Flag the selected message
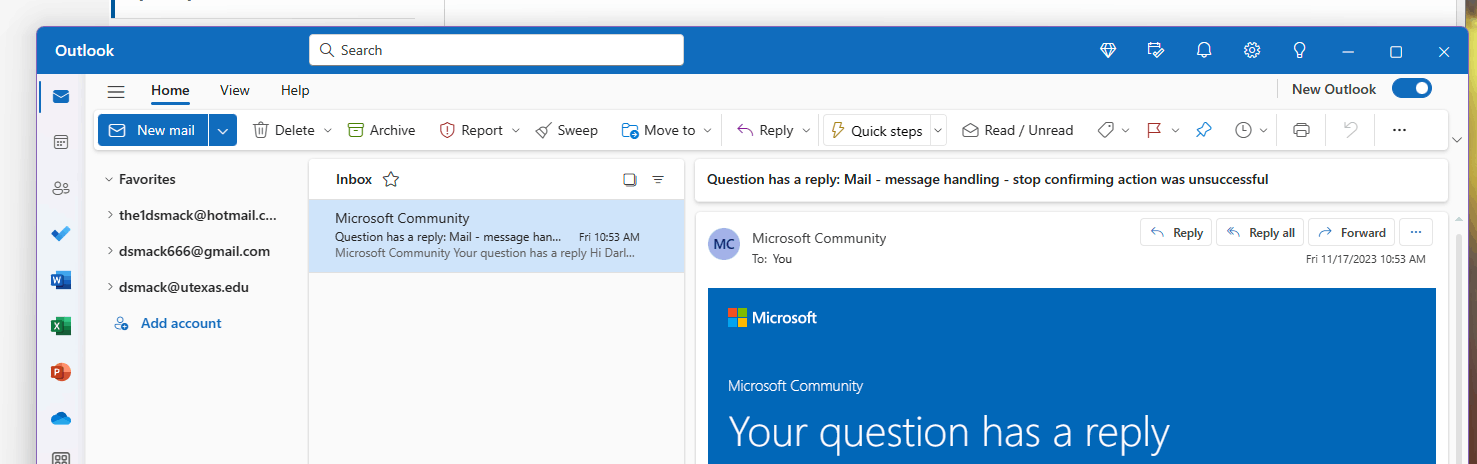The width and height of the screenshot is (1477, 464). click(1153, 130)
